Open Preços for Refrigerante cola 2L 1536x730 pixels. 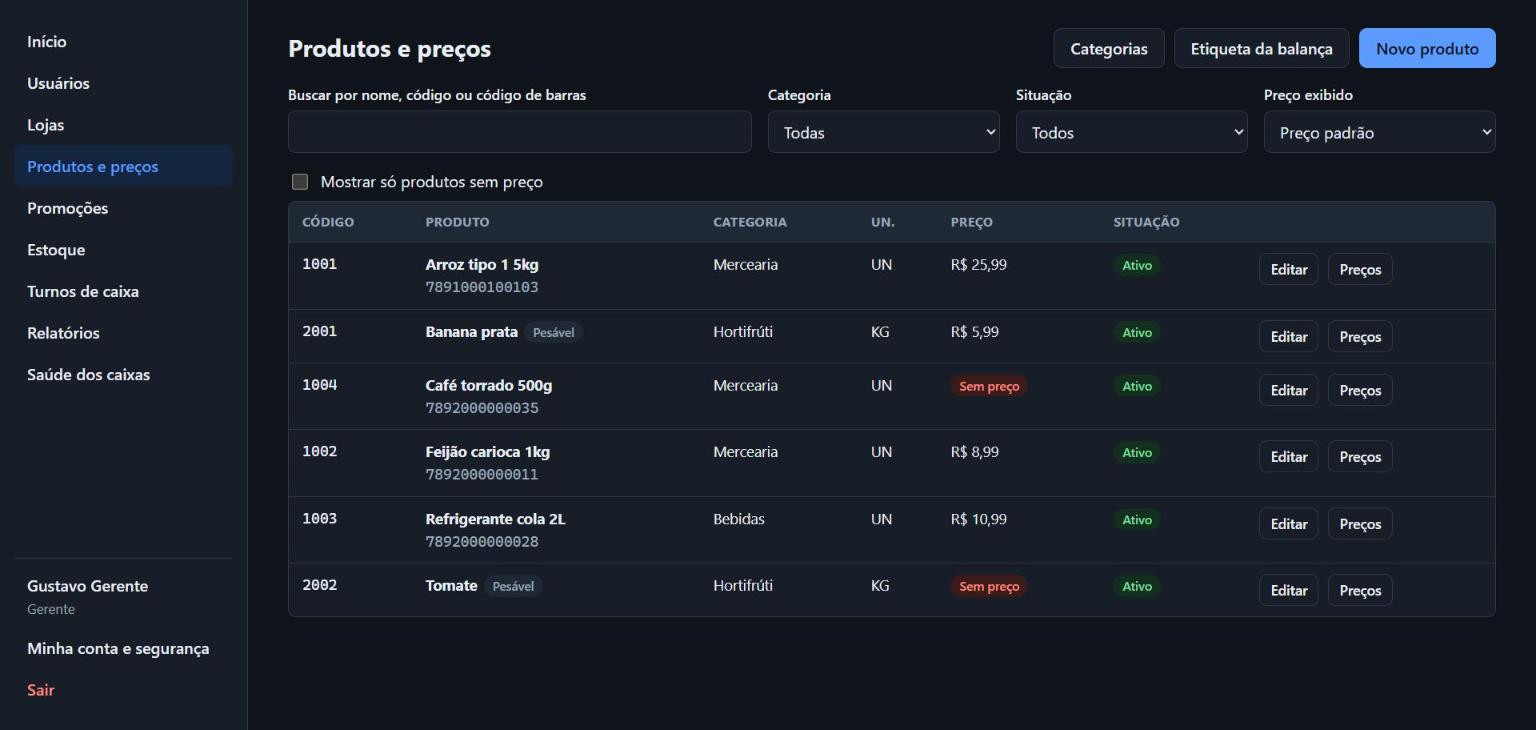[x=1360, y=523]
